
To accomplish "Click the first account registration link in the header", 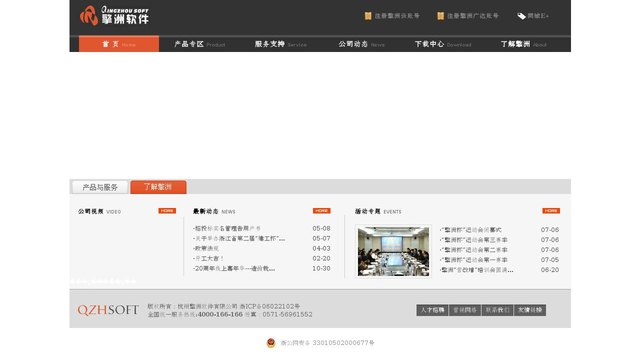I will coord(397,16).
